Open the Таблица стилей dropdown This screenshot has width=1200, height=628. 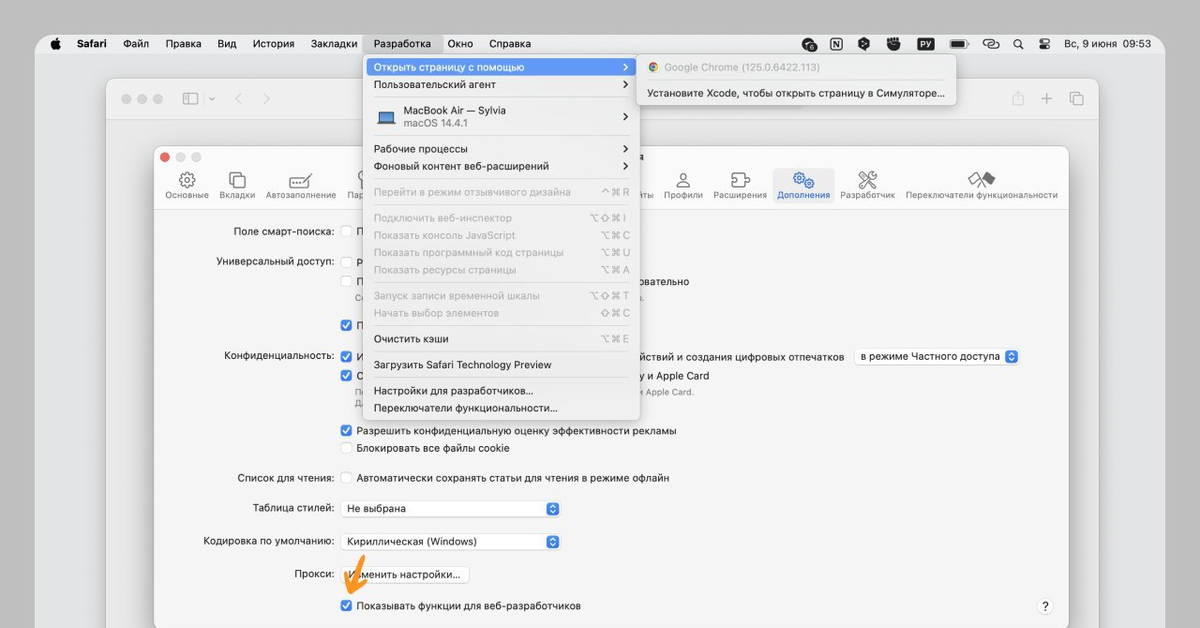(451, 508)
